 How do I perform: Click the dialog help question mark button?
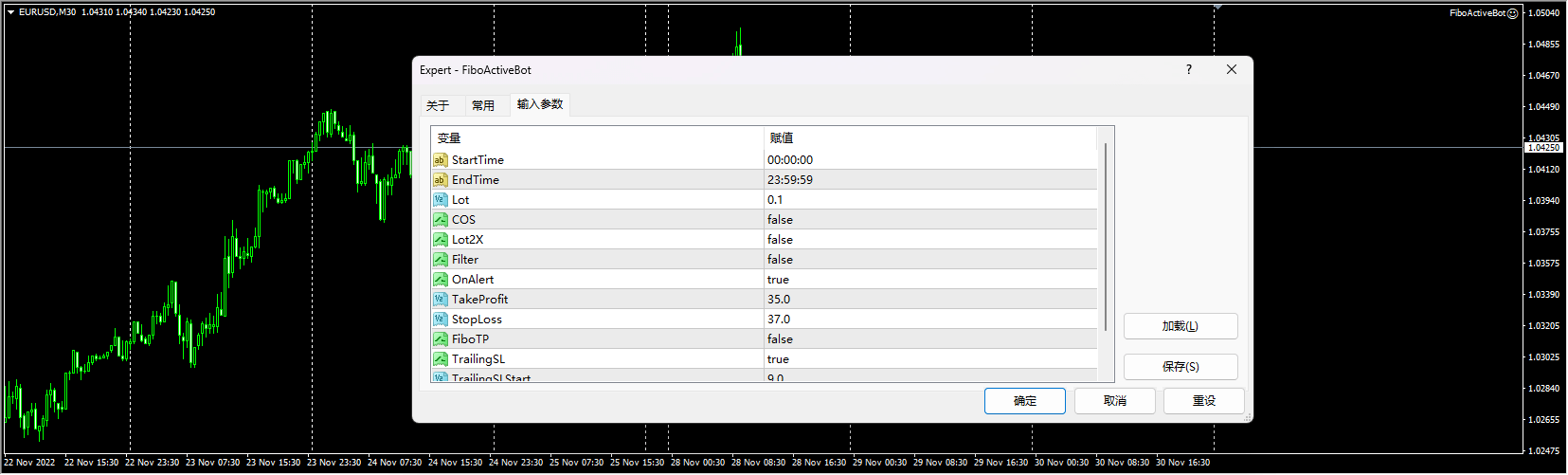pos(1188,69)
